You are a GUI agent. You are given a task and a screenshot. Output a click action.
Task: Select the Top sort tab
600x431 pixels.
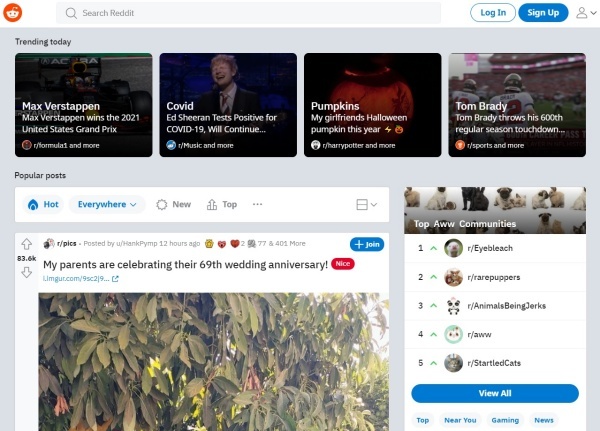point(222,204)
